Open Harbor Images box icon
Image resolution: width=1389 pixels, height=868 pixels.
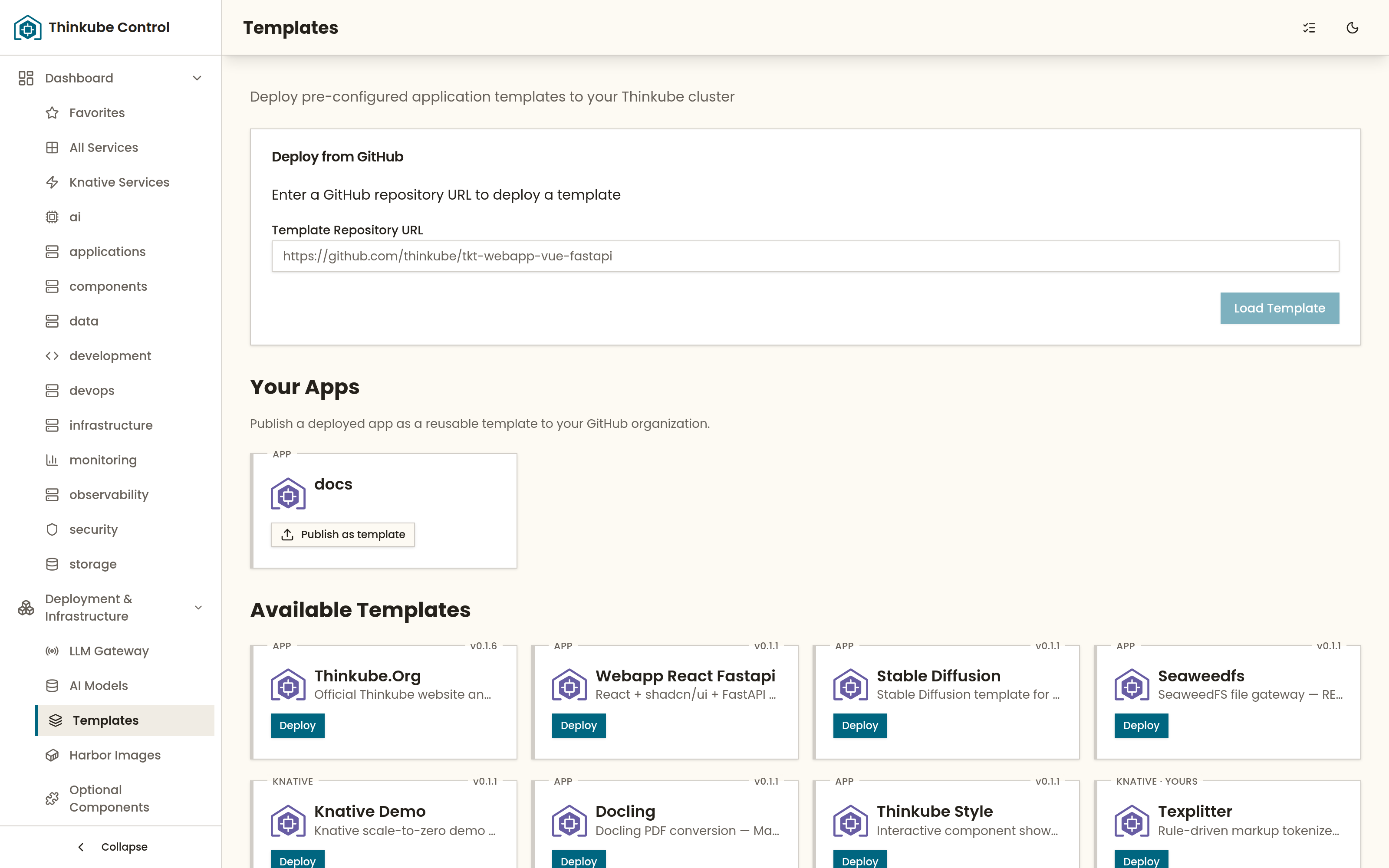tap(52, 755)
